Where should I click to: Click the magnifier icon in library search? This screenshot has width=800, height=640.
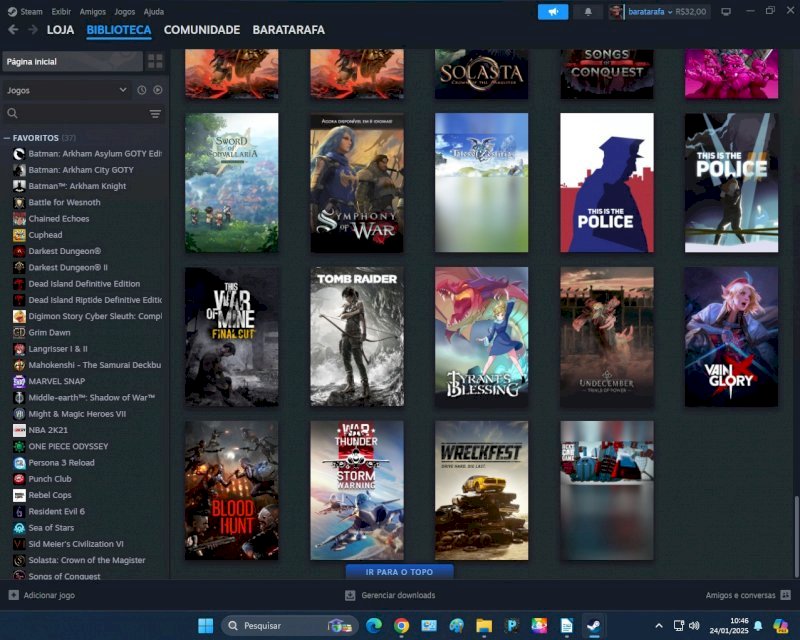(x=13, y=113)
